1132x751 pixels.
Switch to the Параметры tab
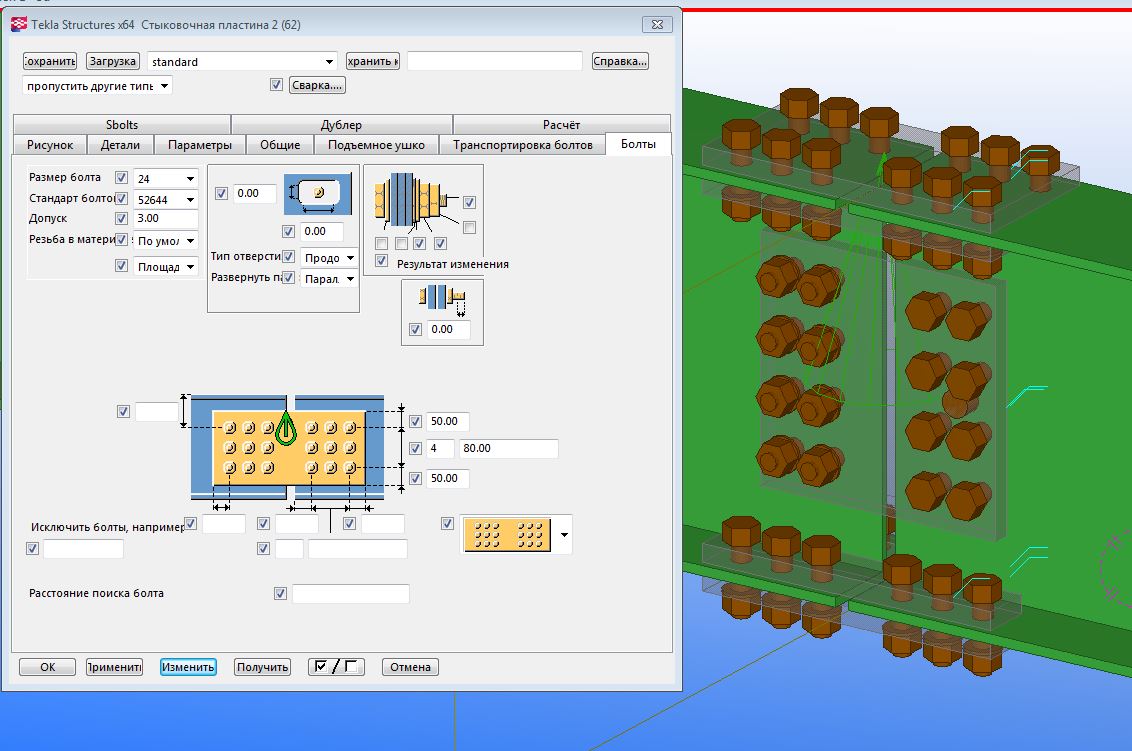pos(199,145)
